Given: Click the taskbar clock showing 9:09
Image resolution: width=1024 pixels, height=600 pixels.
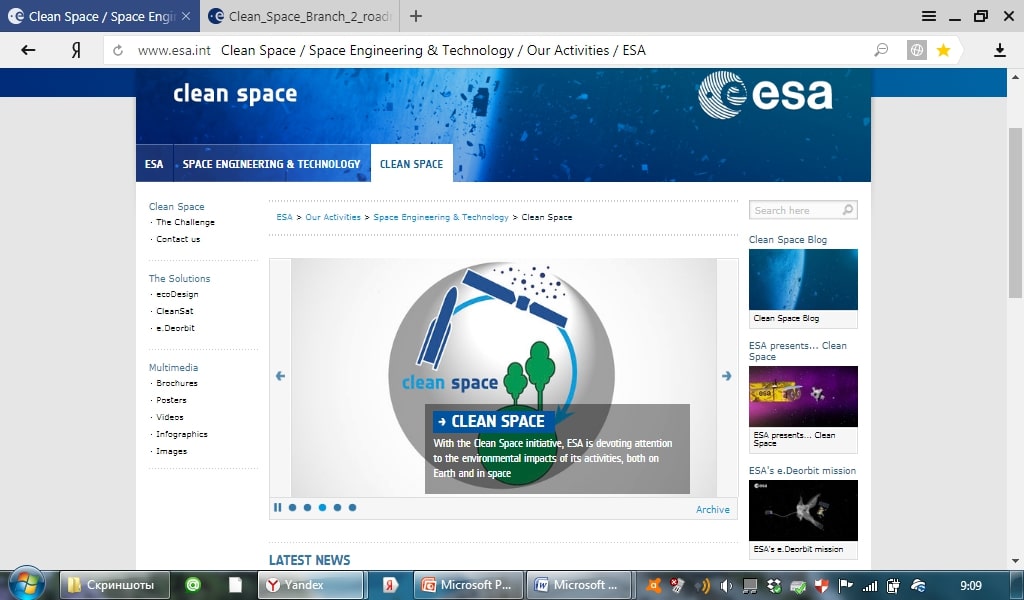Looking at the screenshot, I should coord(970,585).
